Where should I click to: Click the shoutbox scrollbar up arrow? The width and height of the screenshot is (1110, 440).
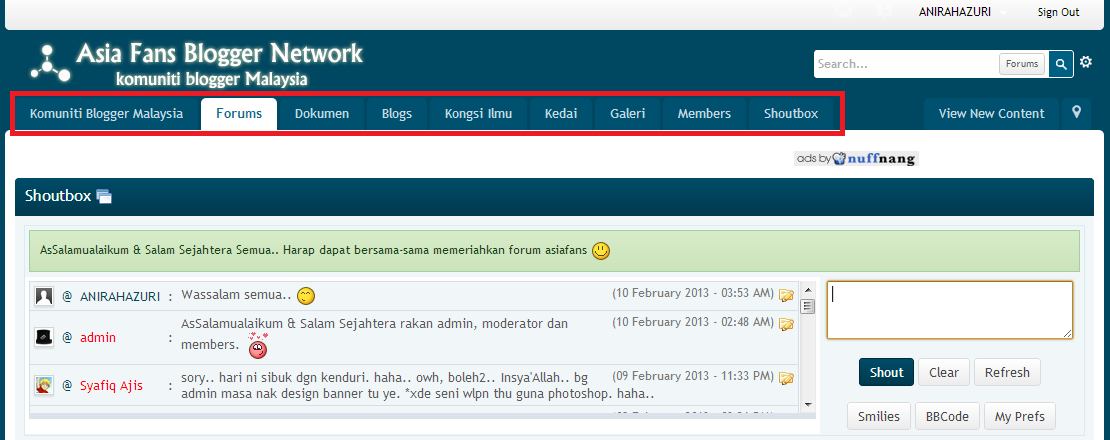coord(808,289)
